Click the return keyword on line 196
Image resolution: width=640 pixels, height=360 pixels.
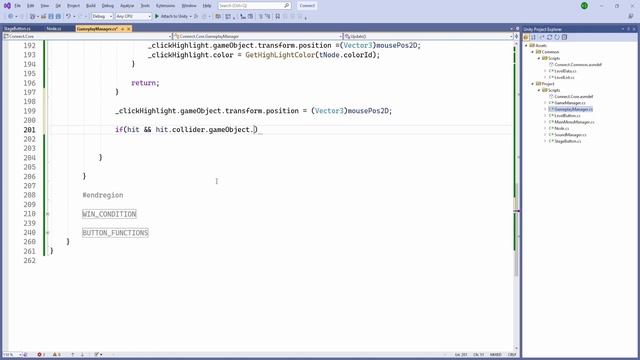click(x=143, y=83)
